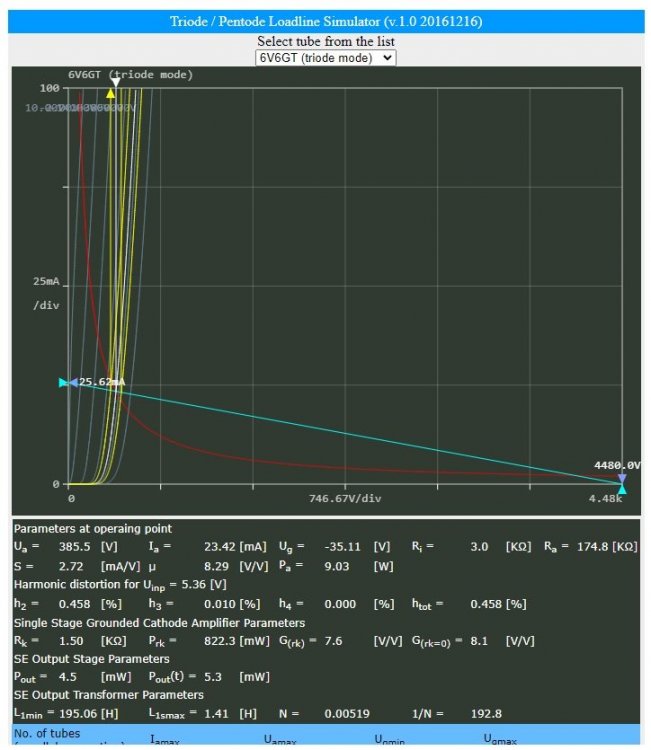Click the yellow triangle marker atop the graph
This screenshot has width=651, height=750.
click(111, 93)
